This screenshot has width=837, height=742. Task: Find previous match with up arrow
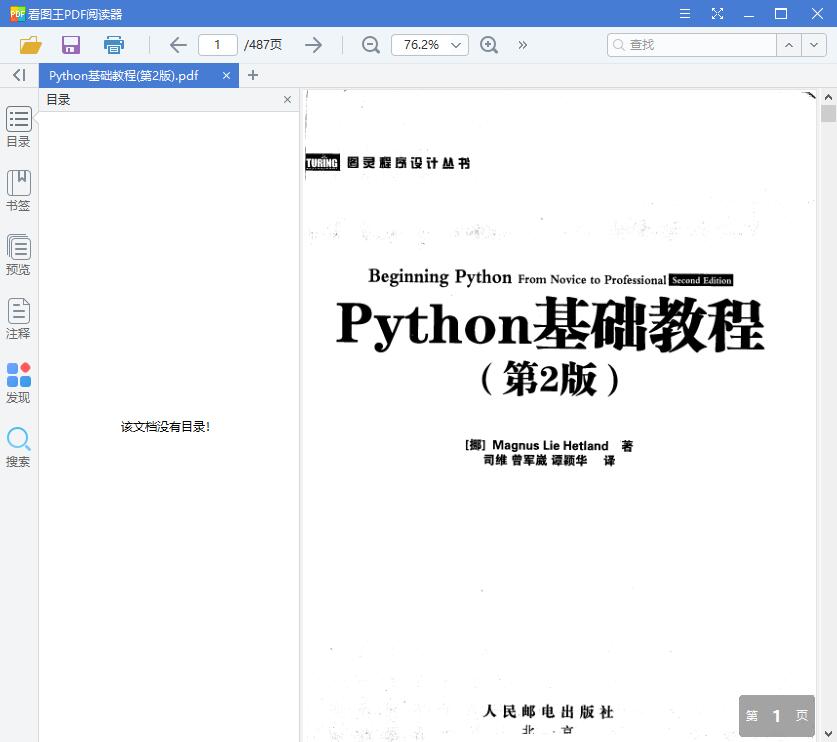[x=789, y=45]
